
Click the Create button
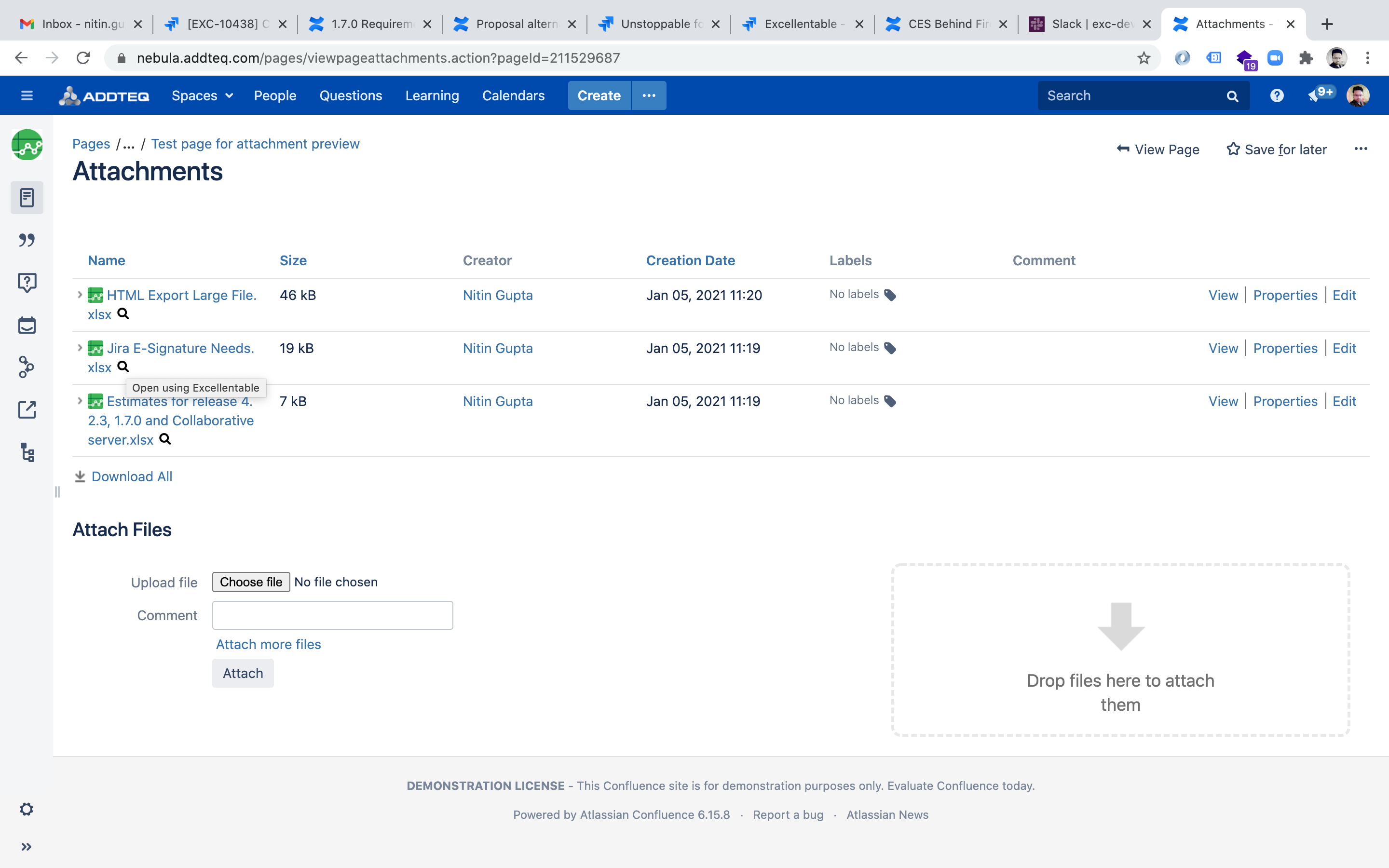point(599,95)
